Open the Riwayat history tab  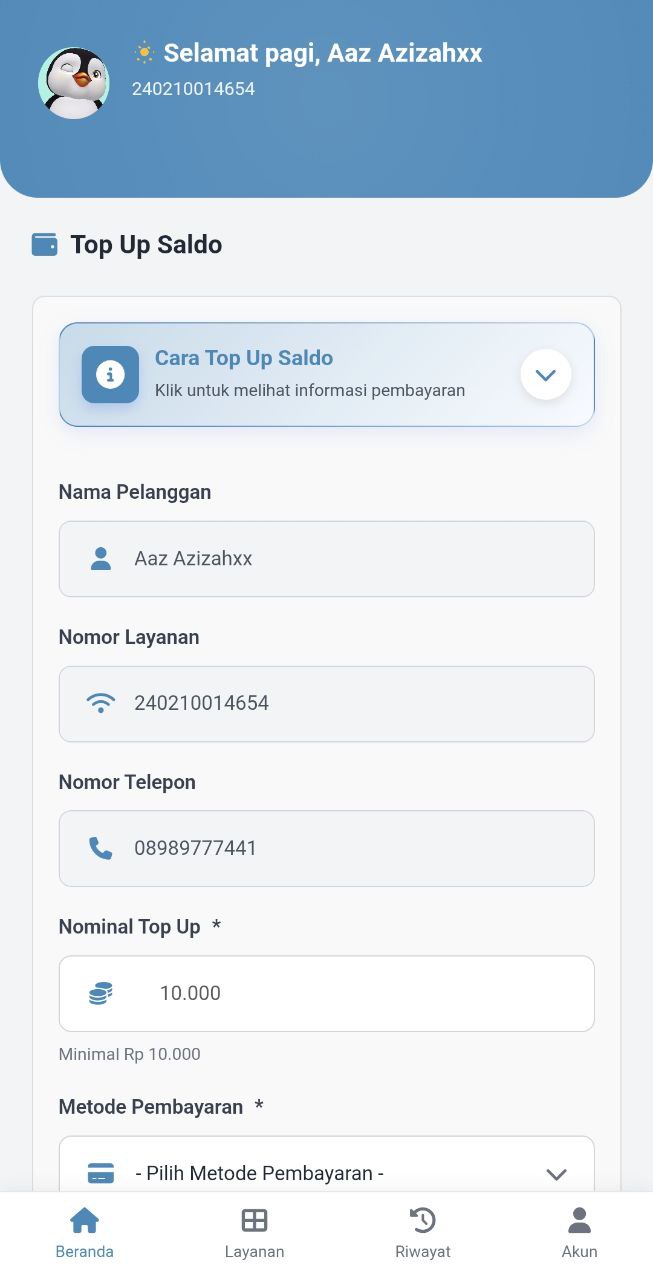(423, 1232)
